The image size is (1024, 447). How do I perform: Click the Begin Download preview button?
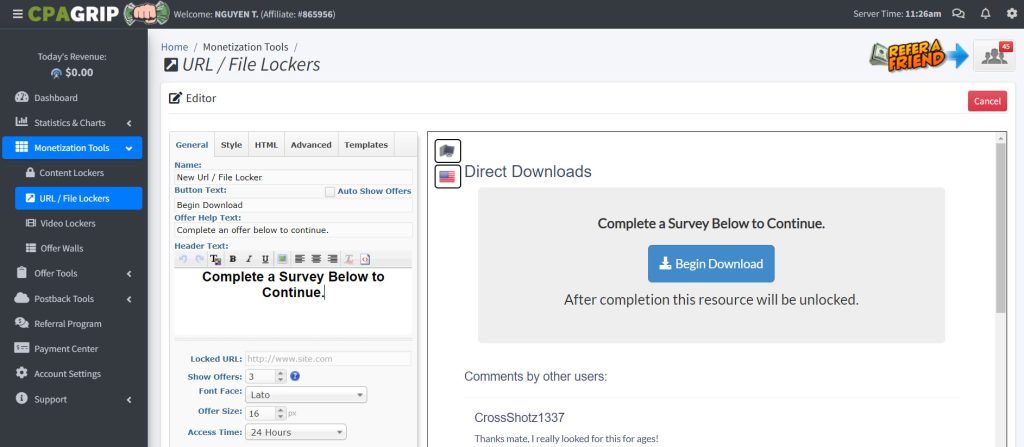pyautogui.click(x=710, y=264)
